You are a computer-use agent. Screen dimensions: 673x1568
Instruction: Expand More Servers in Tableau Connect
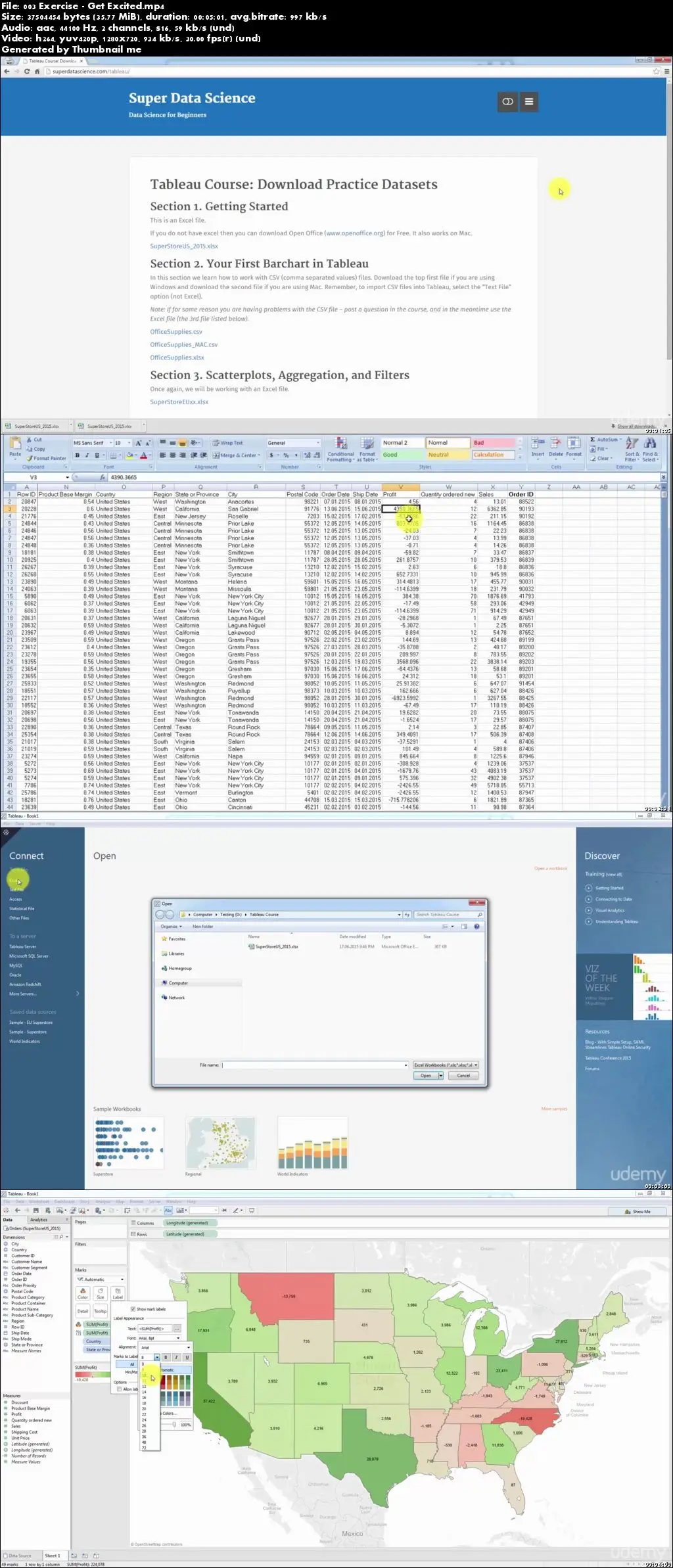[x=44, y=994]
